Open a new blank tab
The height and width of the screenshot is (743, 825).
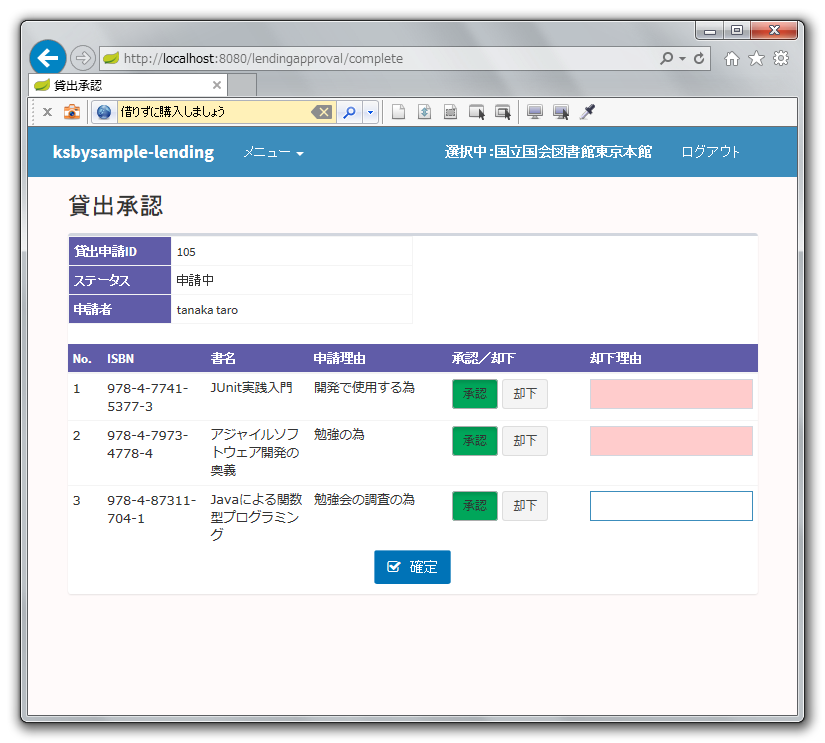[x=243, y=85]
